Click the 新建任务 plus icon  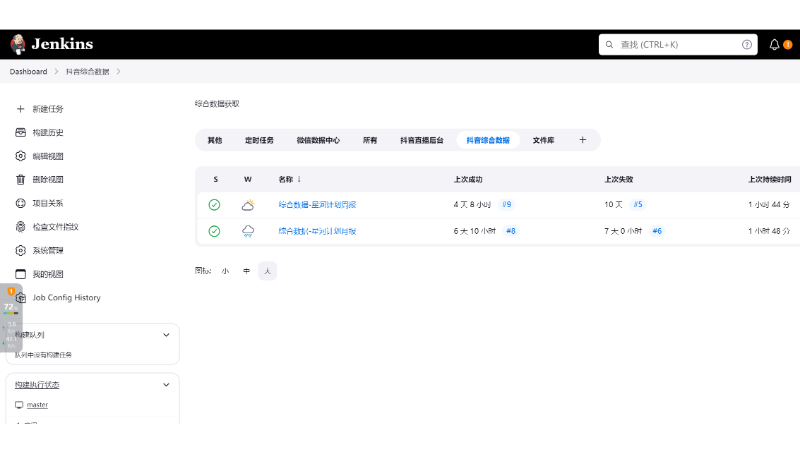click(x=20, y=109)
